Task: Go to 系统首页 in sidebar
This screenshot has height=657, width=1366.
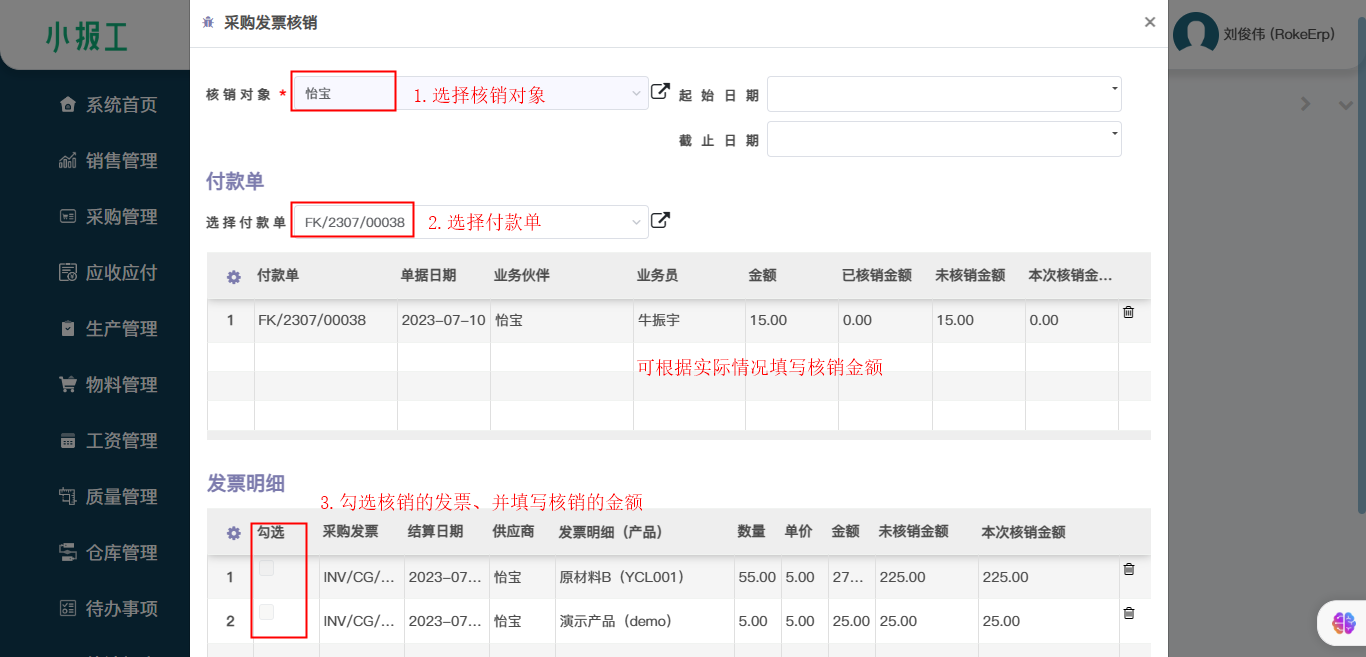Action: tap(120, 105)
